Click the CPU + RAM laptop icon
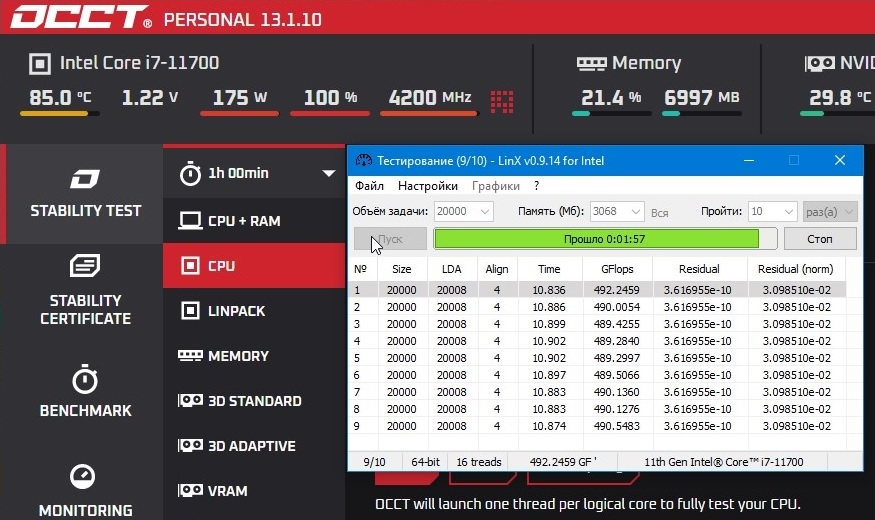The image size is (875, 520). click(x=190, y=221)
